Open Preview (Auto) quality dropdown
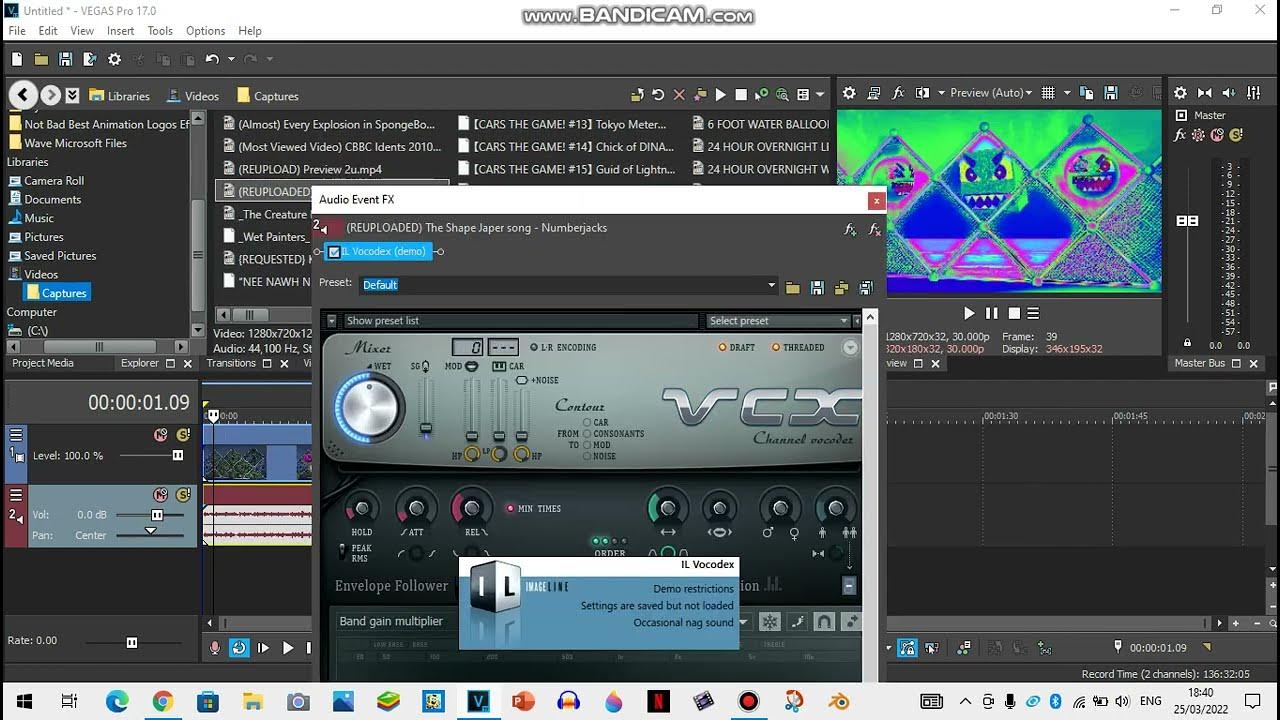1280x720 pixels. pyautogui.click(x=992, y=93)
